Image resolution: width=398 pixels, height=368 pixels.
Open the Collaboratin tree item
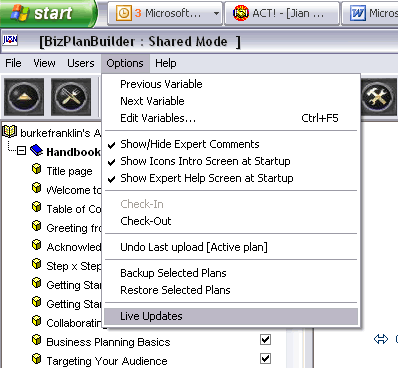tap(74, 323)
